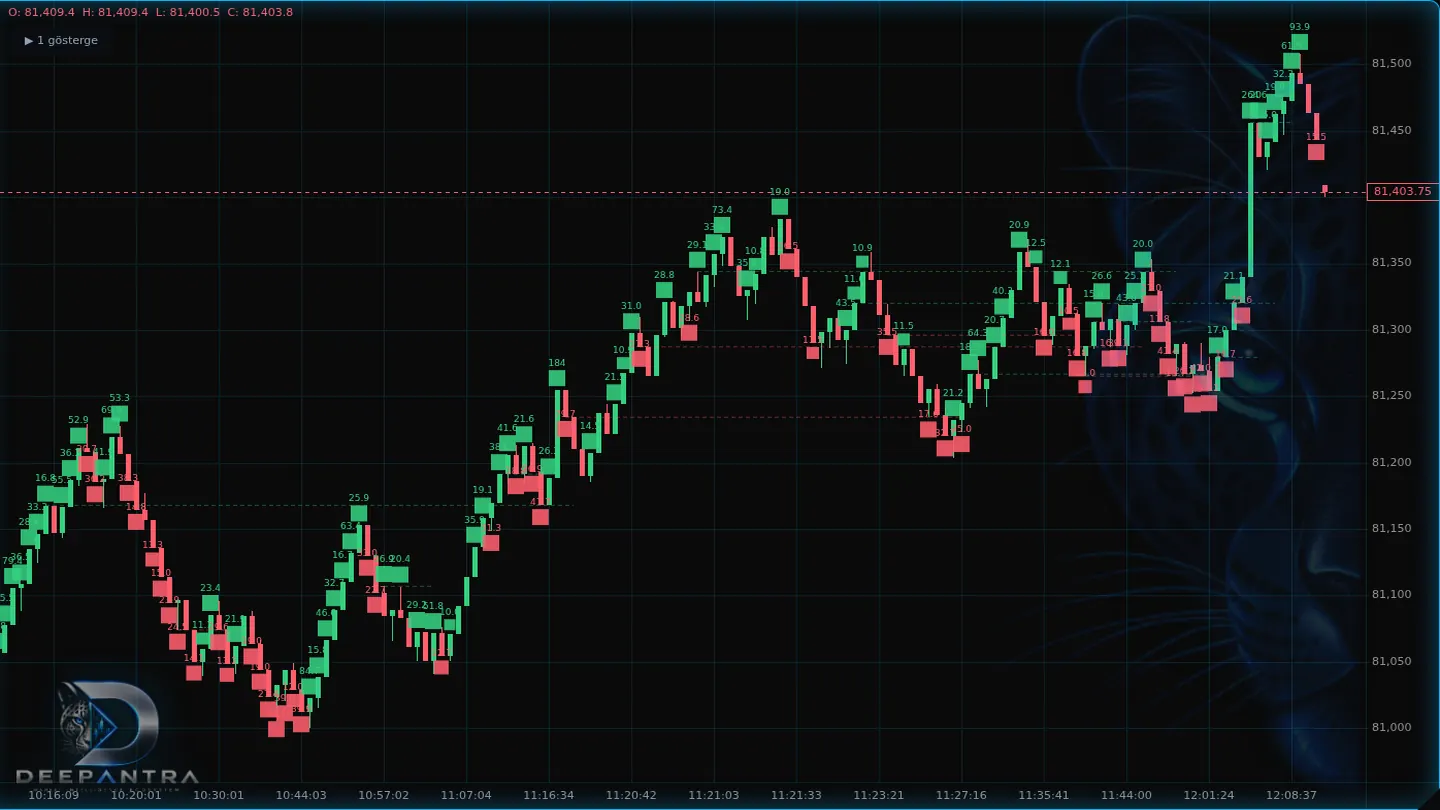Select the candle labeled 28.8
The height and width of the screenshot is (810, 1440).
[x=664, y=289]
